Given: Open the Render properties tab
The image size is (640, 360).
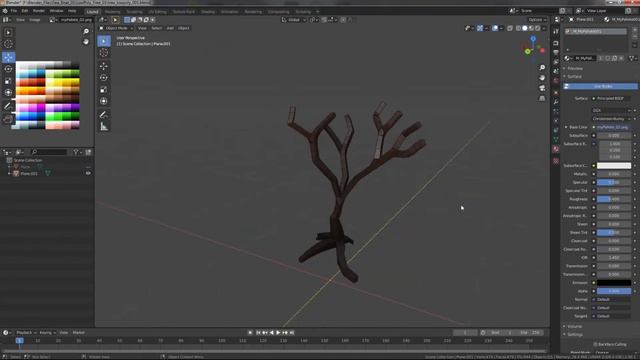Looking at the screenshot, I should [x=556, y=43].
